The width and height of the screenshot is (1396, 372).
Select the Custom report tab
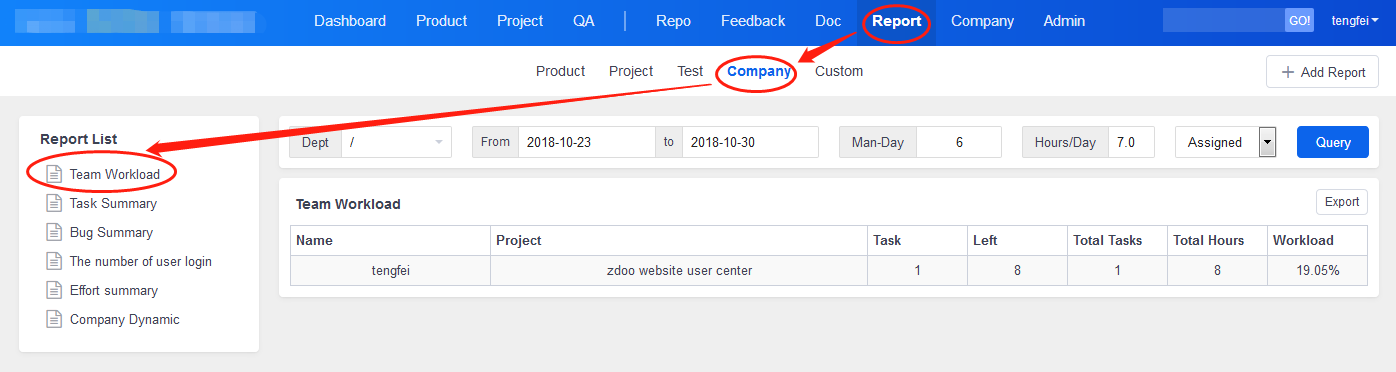point(839,71)
